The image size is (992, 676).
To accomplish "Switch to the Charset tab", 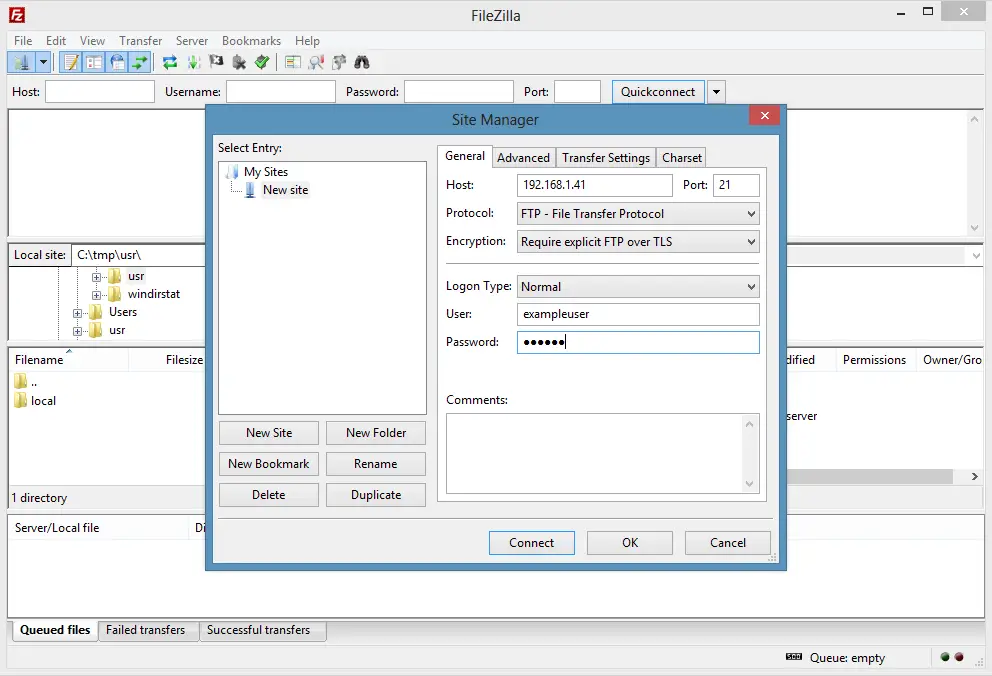I will click(681, 157).
